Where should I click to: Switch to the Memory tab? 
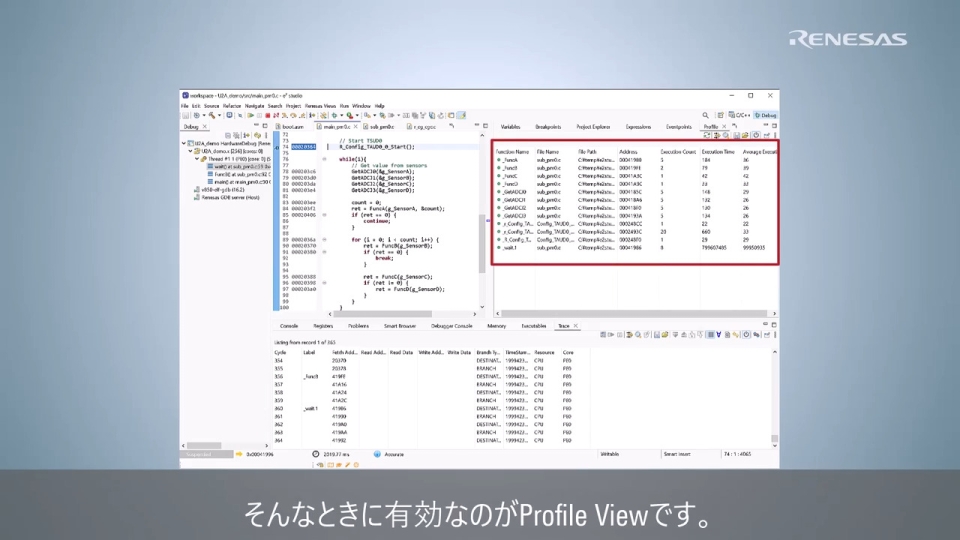(497, 326)
